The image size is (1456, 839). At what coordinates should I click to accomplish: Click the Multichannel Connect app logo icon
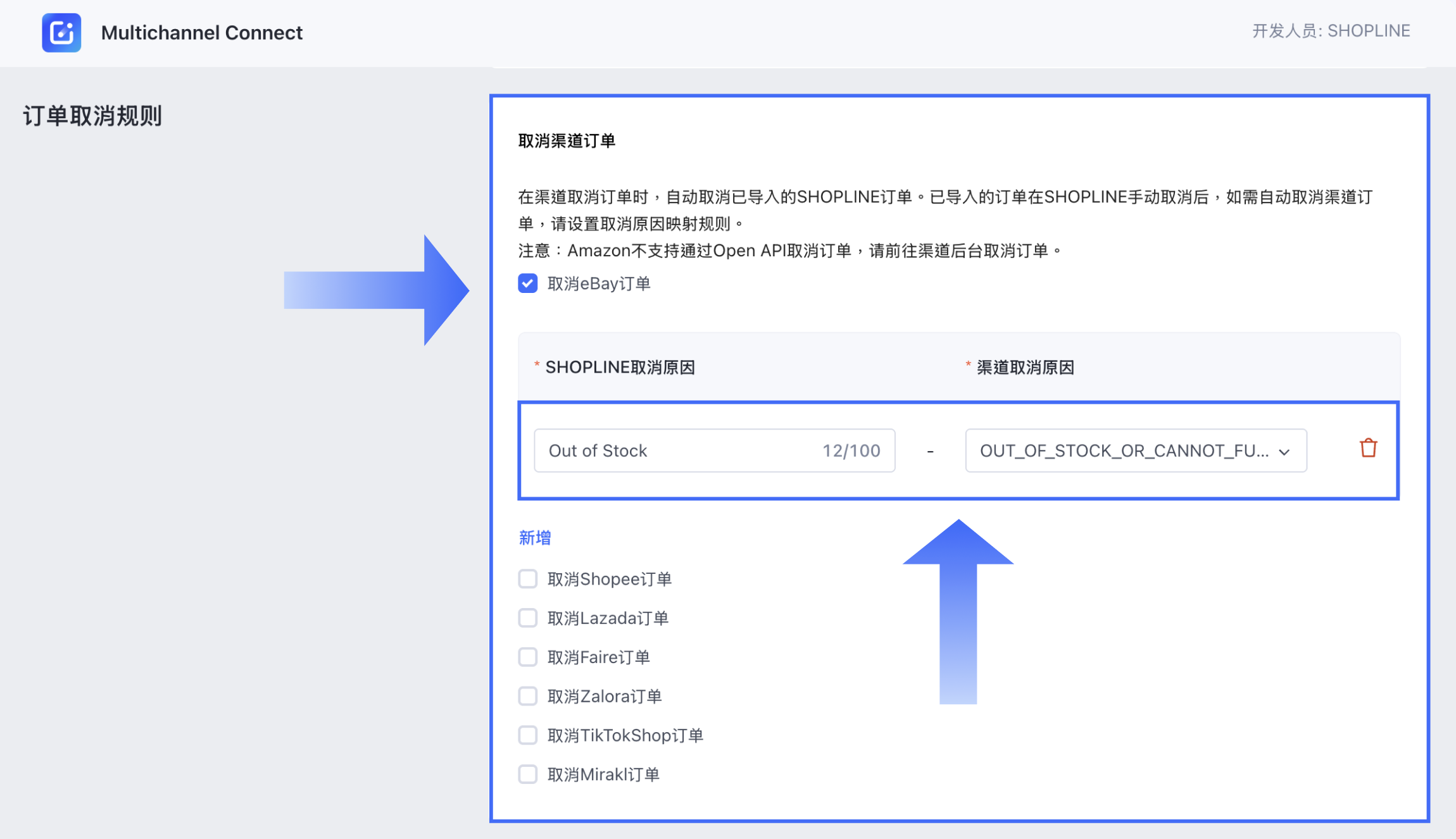click(x=61, y=32)
